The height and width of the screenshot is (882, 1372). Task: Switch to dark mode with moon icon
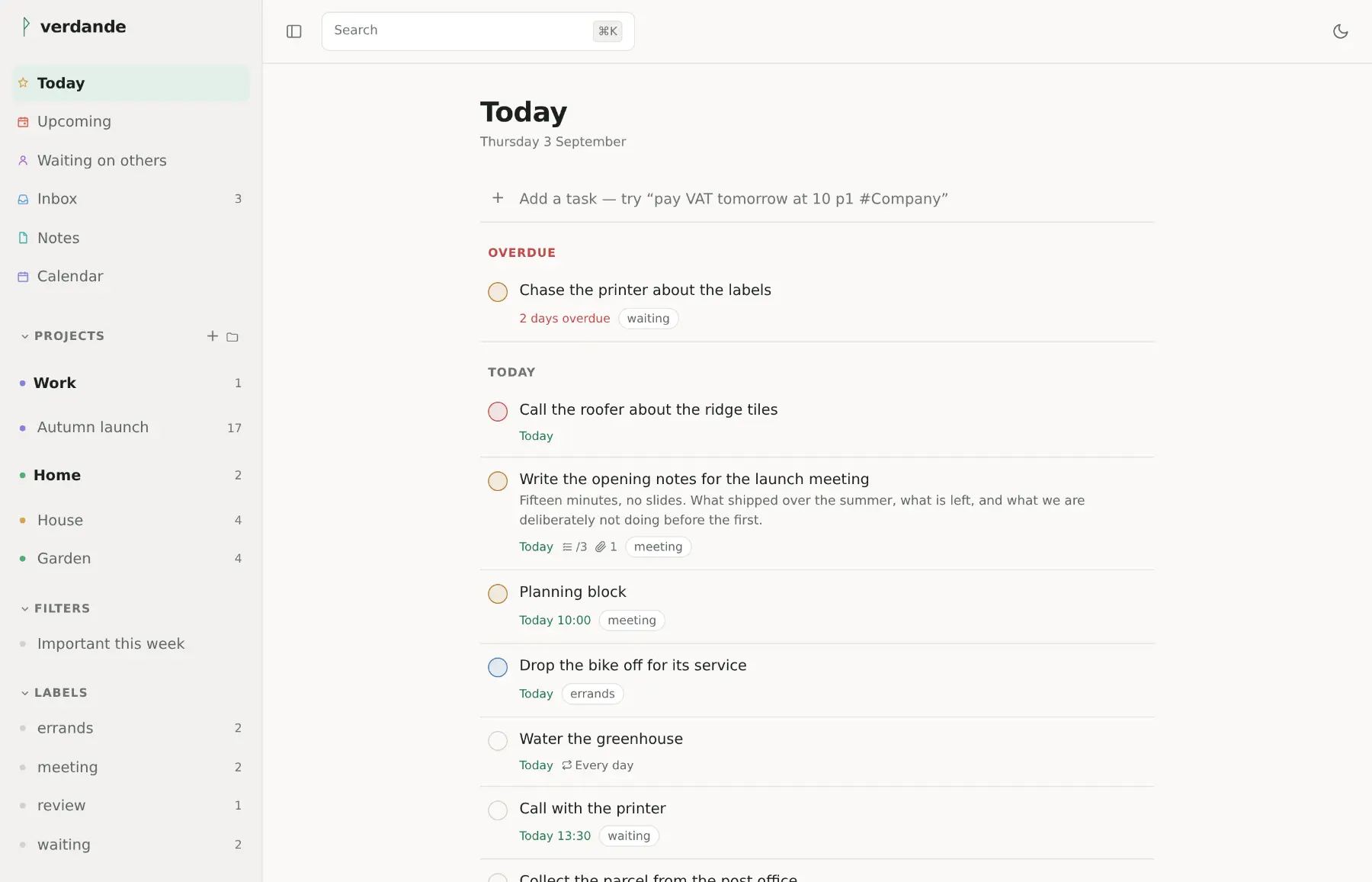(x=1341, y=31)
